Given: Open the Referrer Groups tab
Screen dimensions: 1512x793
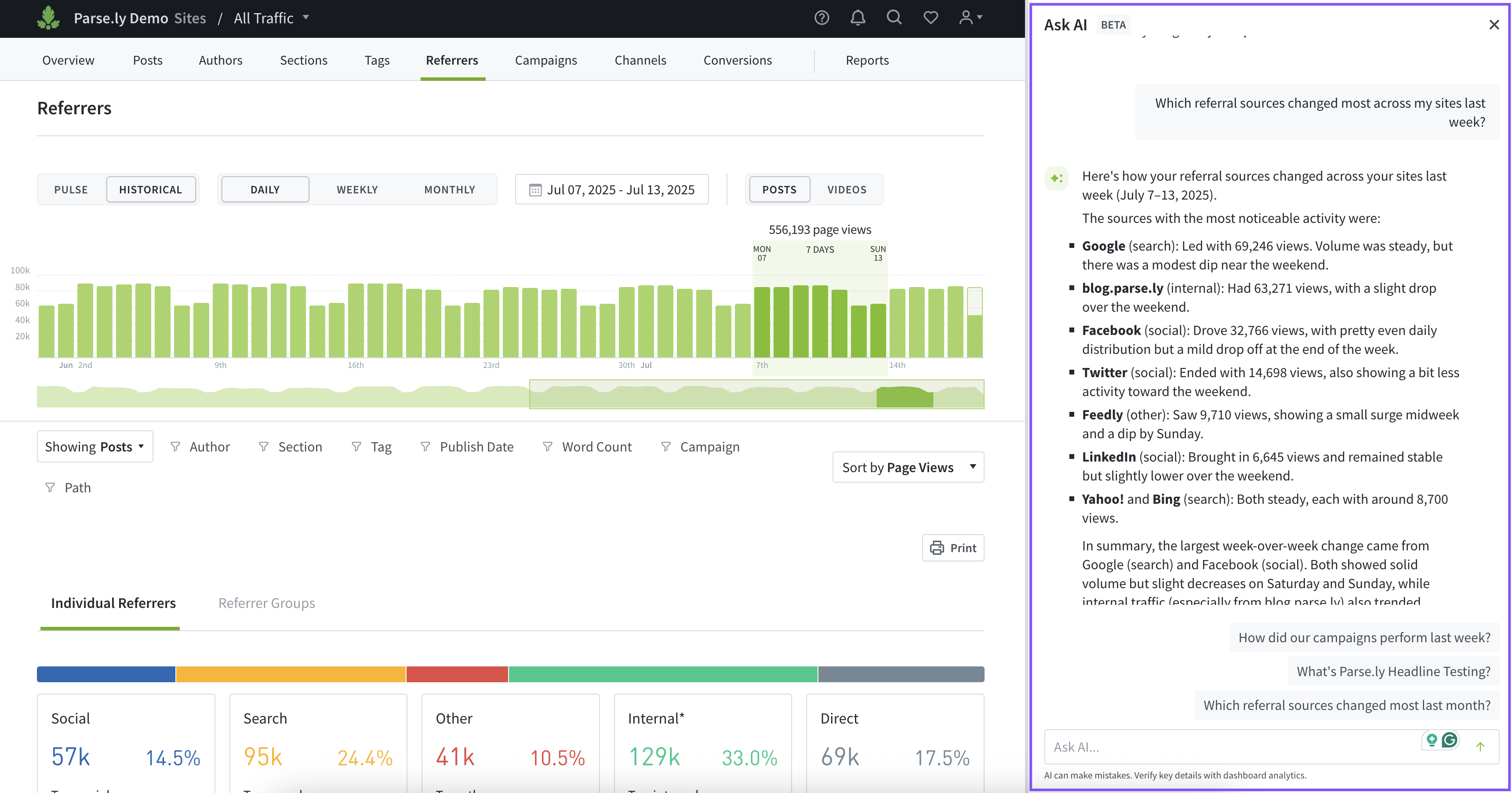Looking at the screenshot, I should [x=266, y=603].
